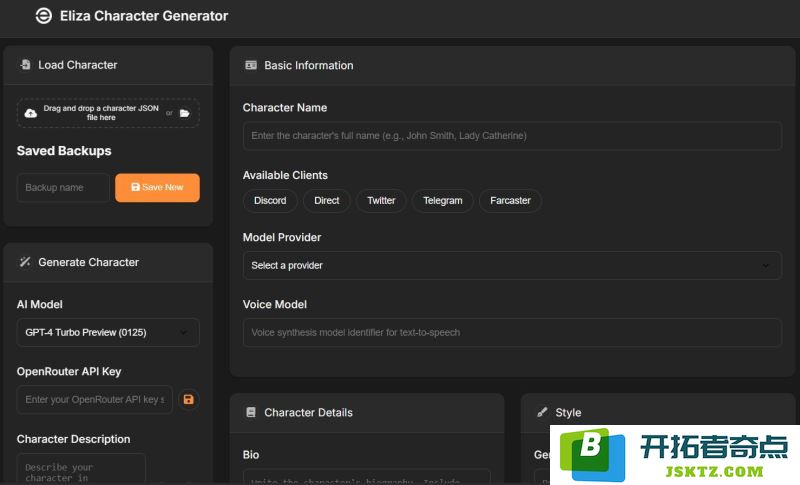Click the Basic Information card icon
This screenshot has width=800, height=485.
pos(251,65)
